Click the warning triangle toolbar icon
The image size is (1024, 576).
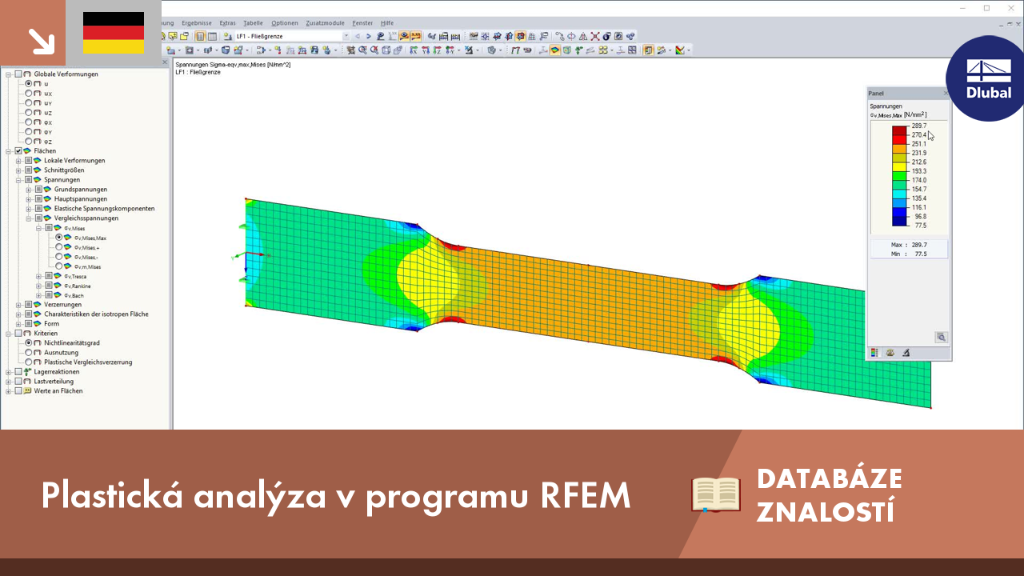(x=583, y=37)
